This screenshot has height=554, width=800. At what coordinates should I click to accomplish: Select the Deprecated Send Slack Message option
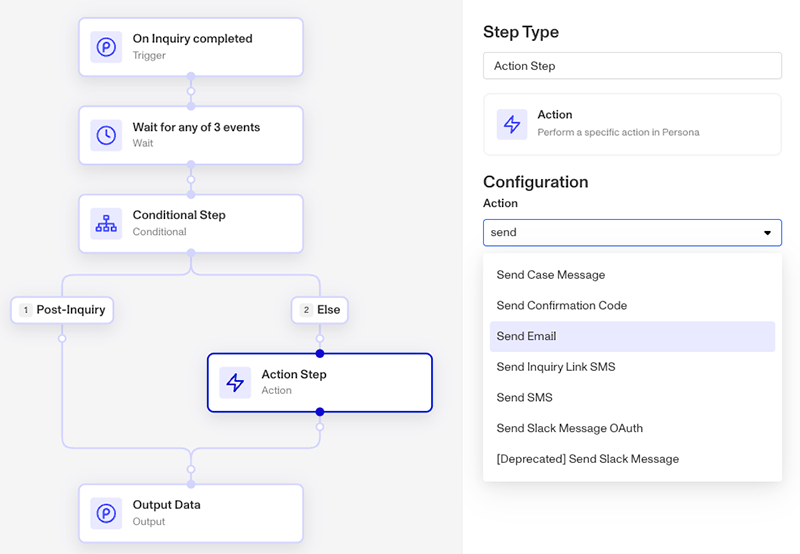point(632,459)
